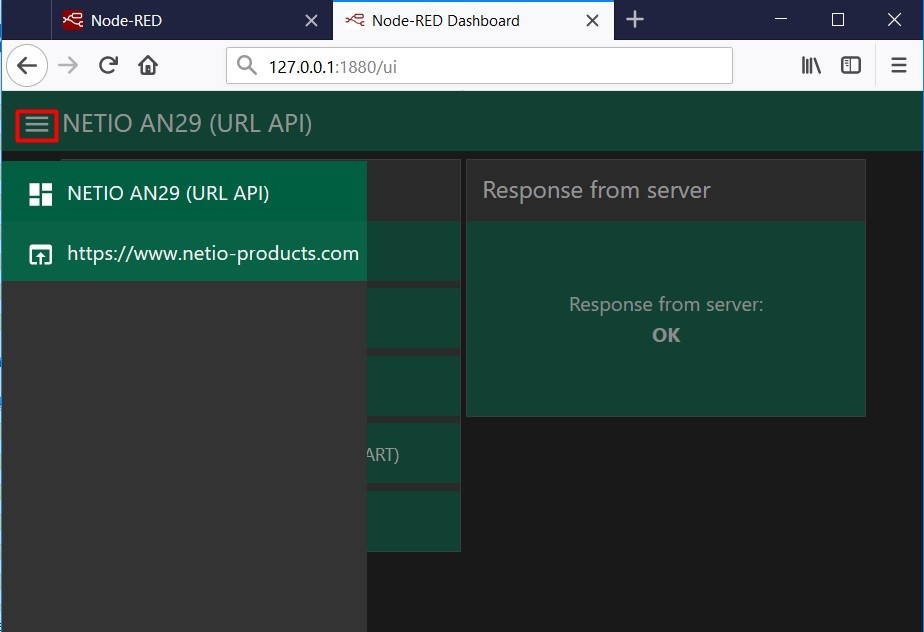Open a new browser tab
Screen dimensions: 924x632
pyautogui.click(x=635, y=20)
